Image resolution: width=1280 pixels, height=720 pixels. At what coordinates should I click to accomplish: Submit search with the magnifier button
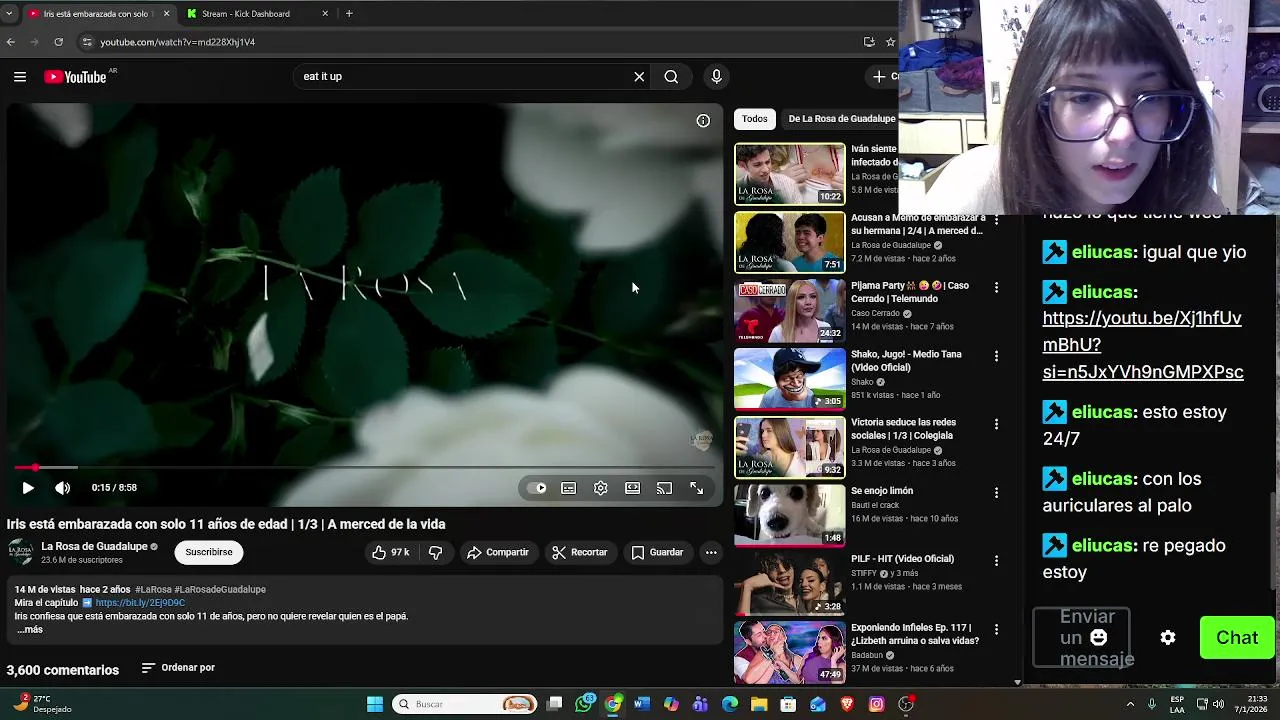click(x=671, y=77)
